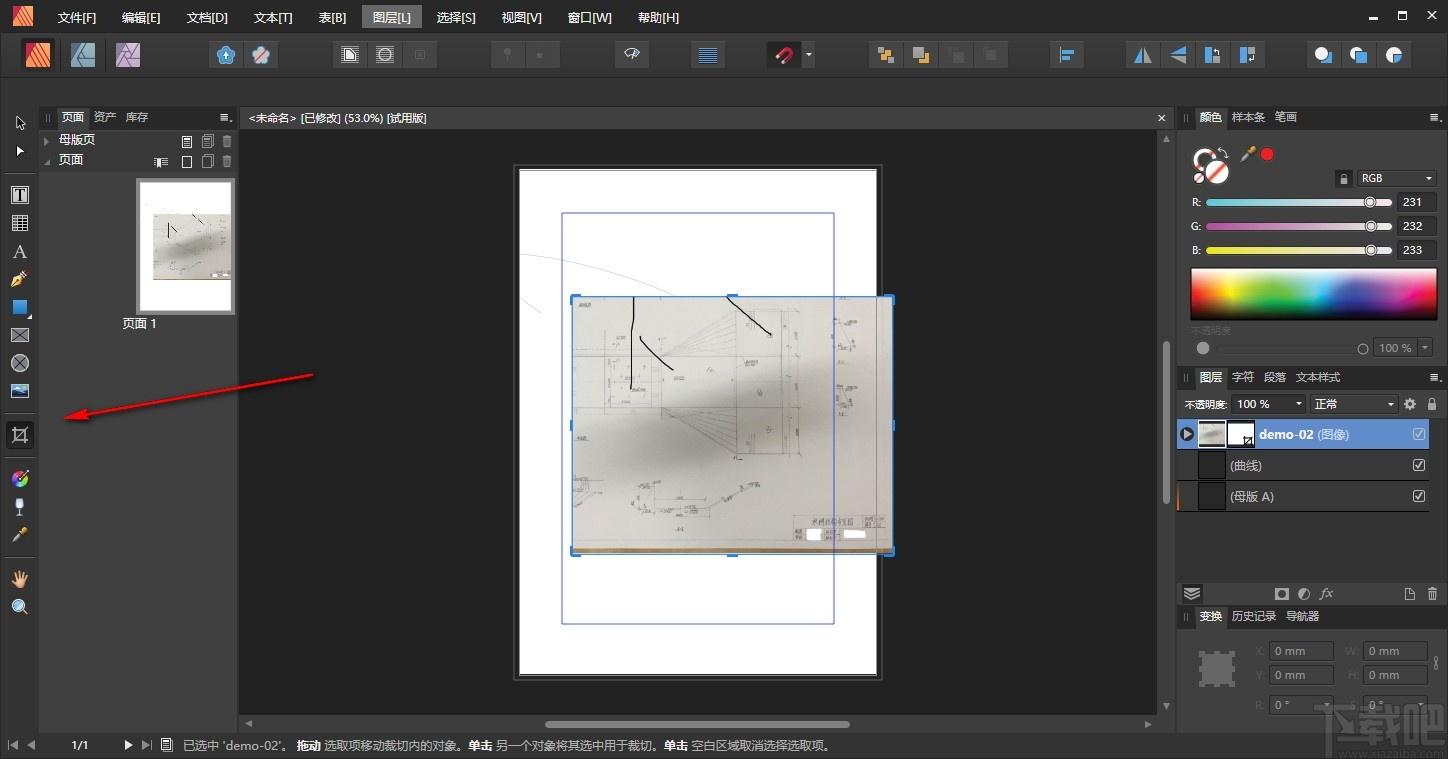Add adjustment layer icon
Image resolution: width=1448 pixels, height=759 pixels.
(x=1304, y=593)
